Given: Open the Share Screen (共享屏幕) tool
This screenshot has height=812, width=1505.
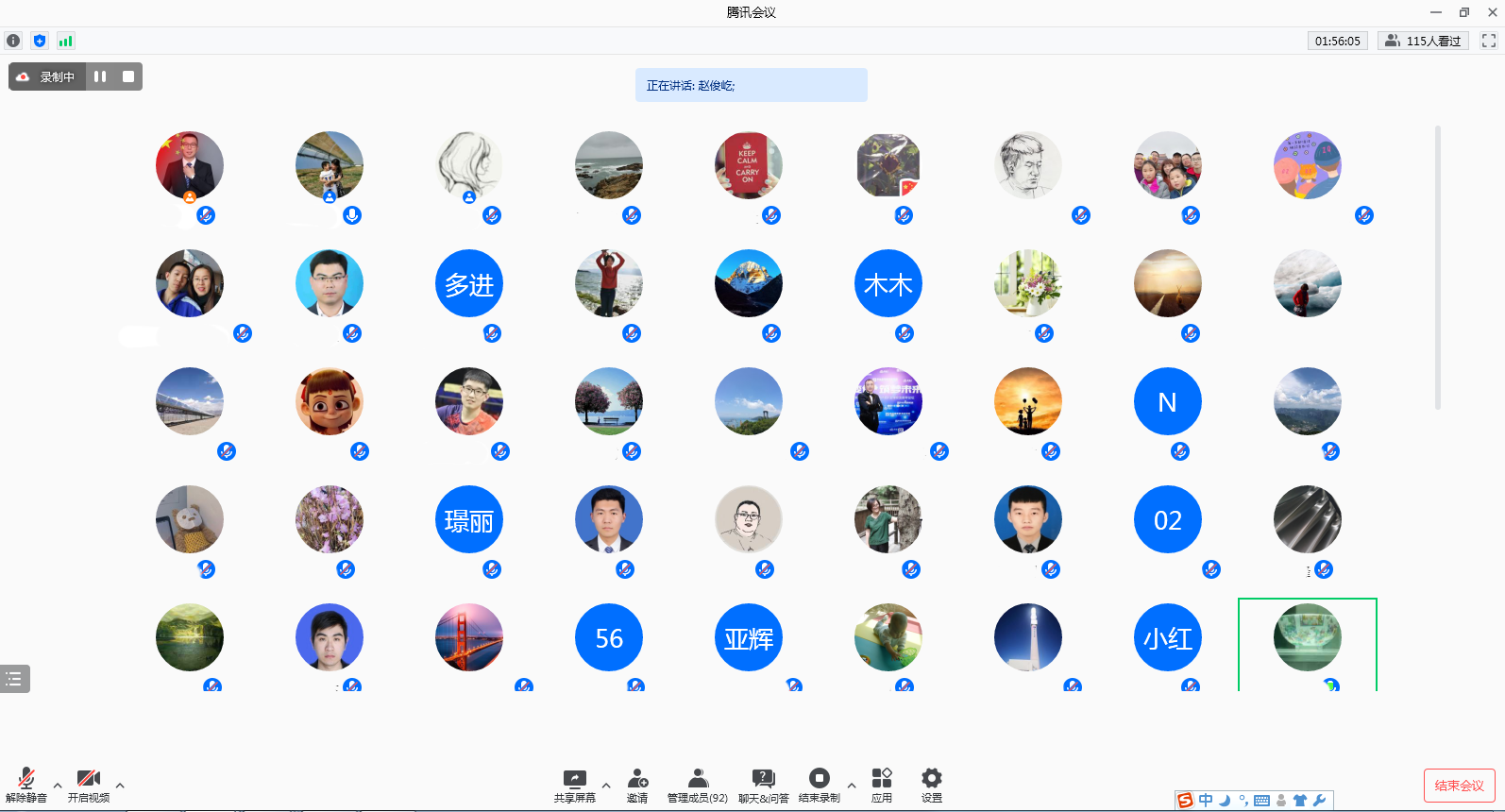Looking at the screenshot, I should 574,784.
